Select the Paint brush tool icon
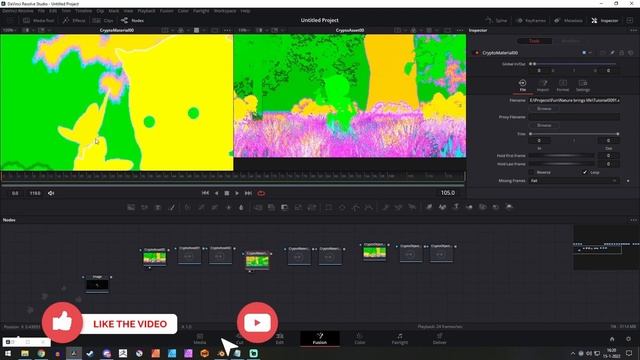The height and width of the screenshot is (360, 640). [x=172, y=207]
